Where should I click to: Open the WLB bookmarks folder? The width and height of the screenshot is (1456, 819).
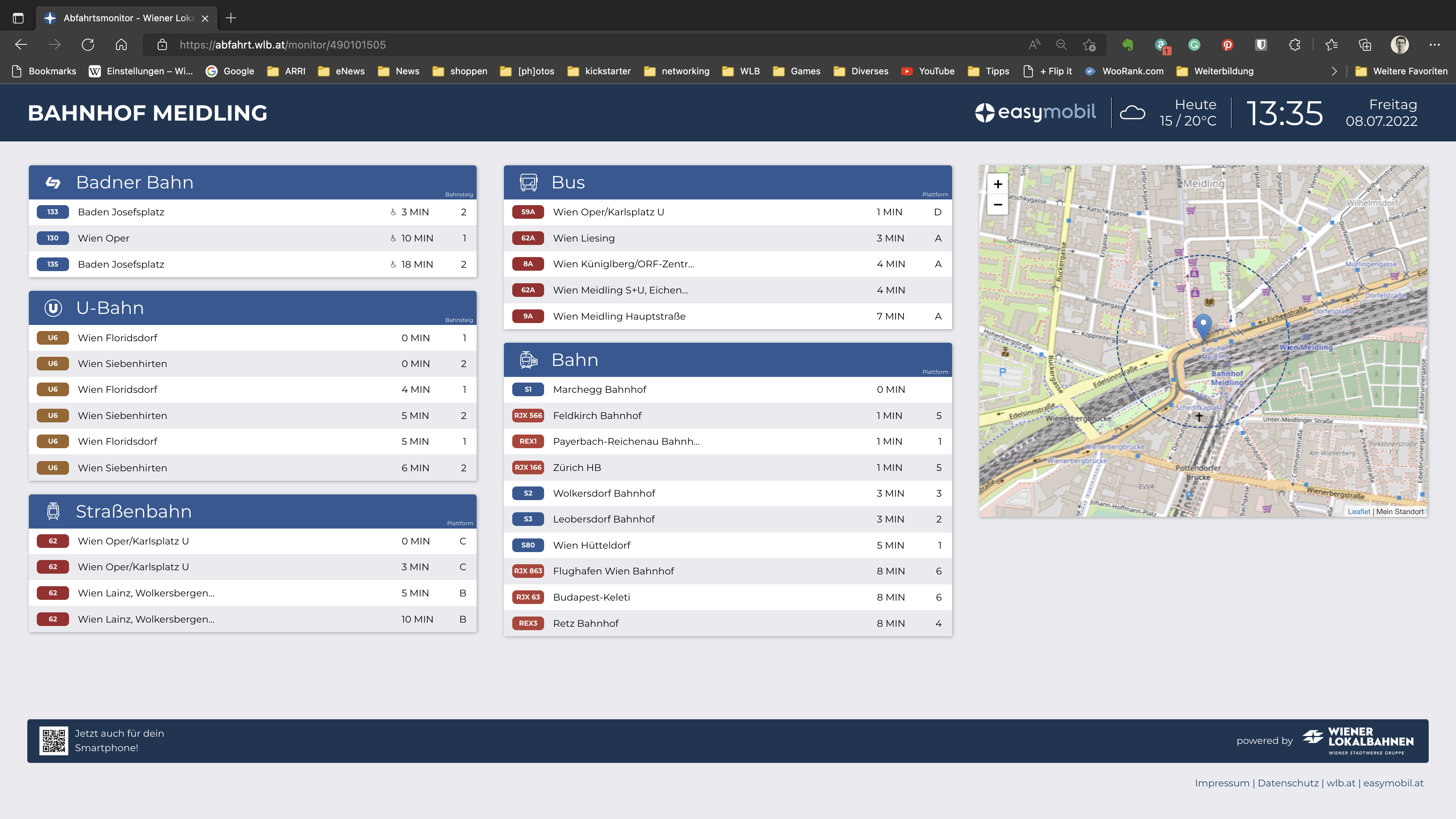point(741,71)
